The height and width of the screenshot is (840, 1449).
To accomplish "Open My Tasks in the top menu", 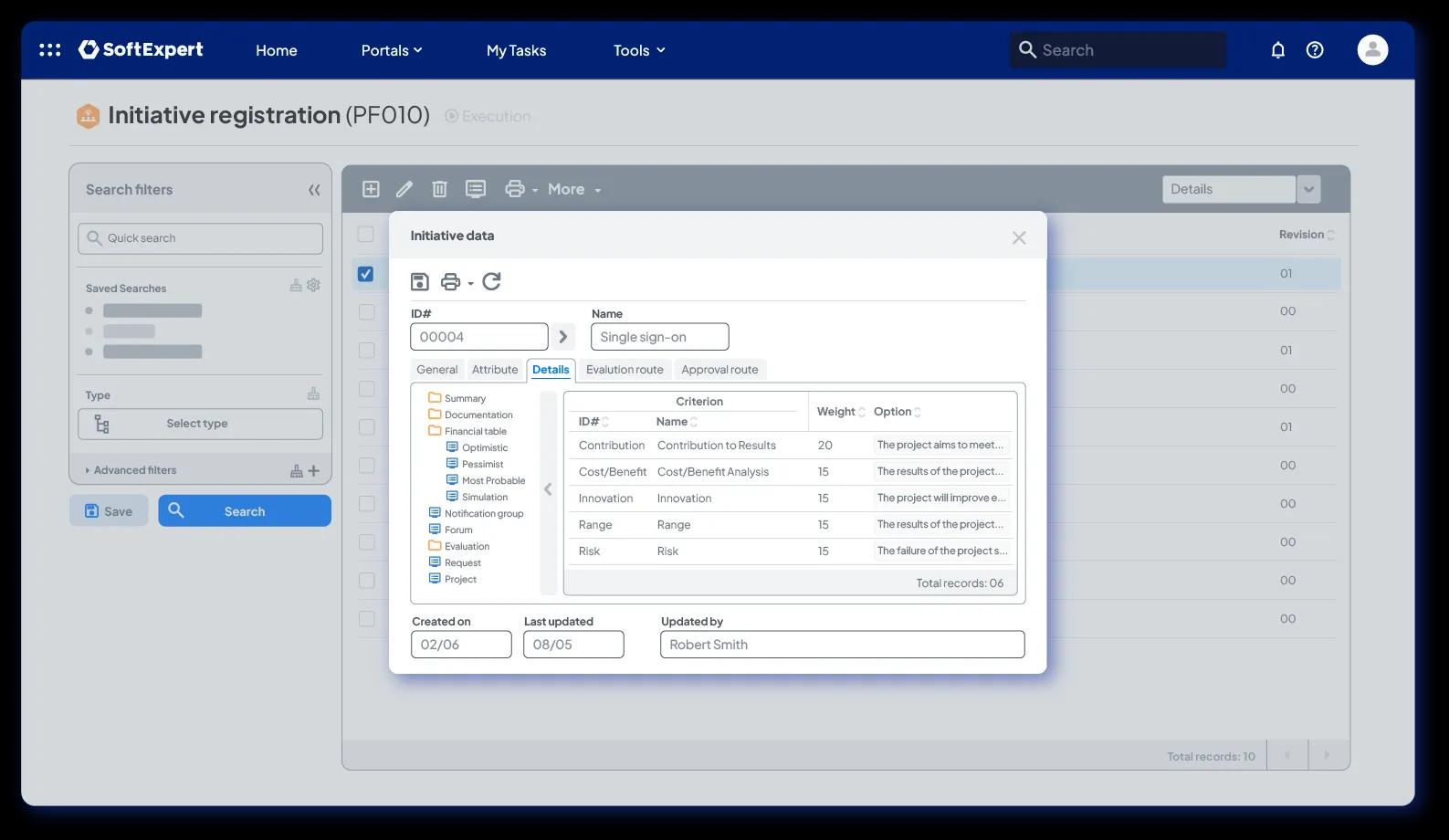I will point(516,50).
